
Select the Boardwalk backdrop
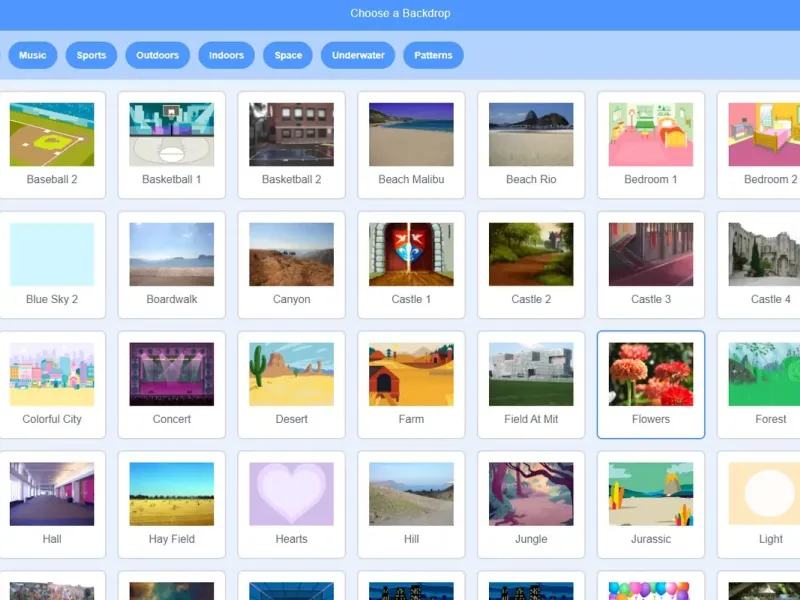coord(171,265)
